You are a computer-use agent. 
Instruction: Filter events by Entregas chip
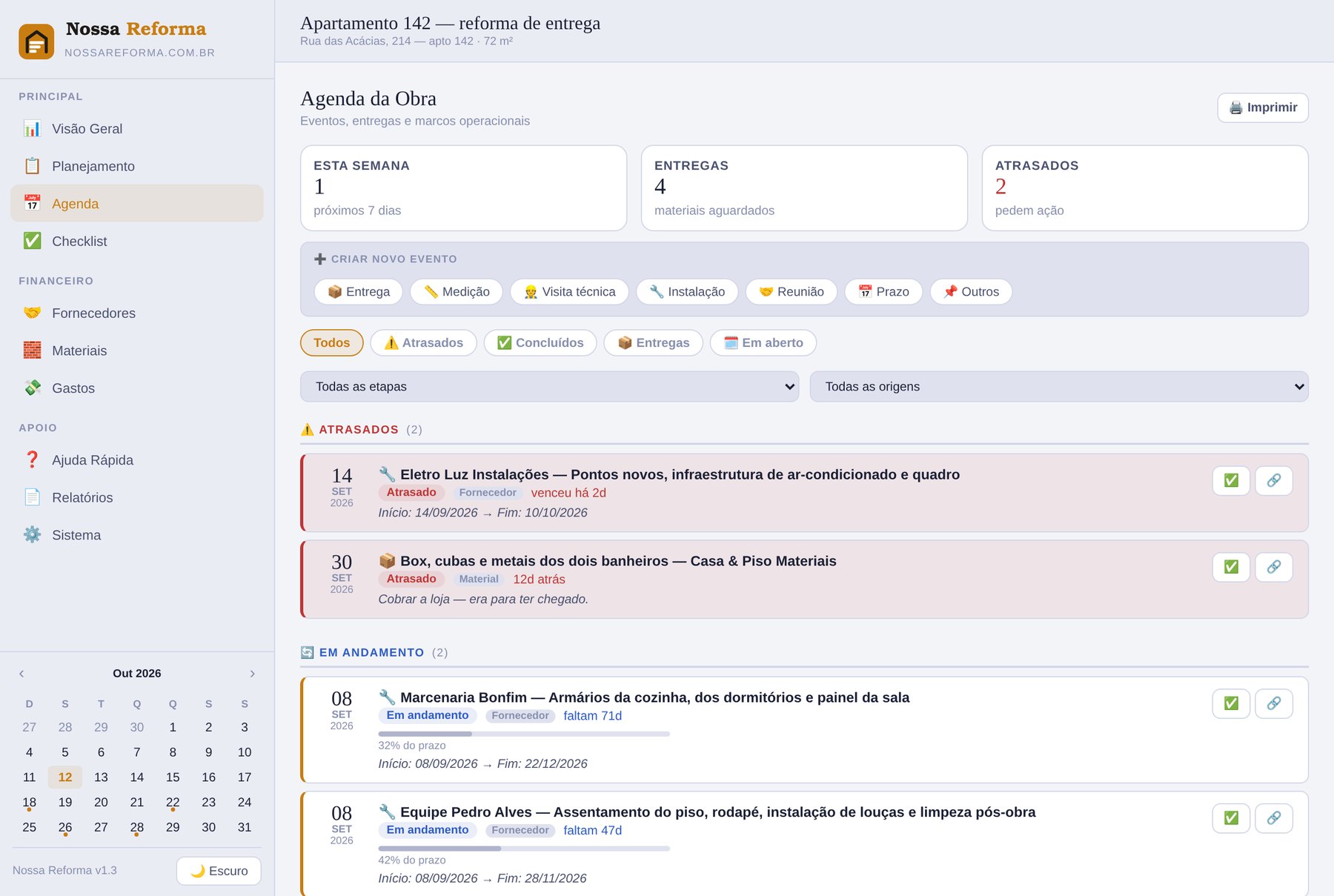pos(654,342)
